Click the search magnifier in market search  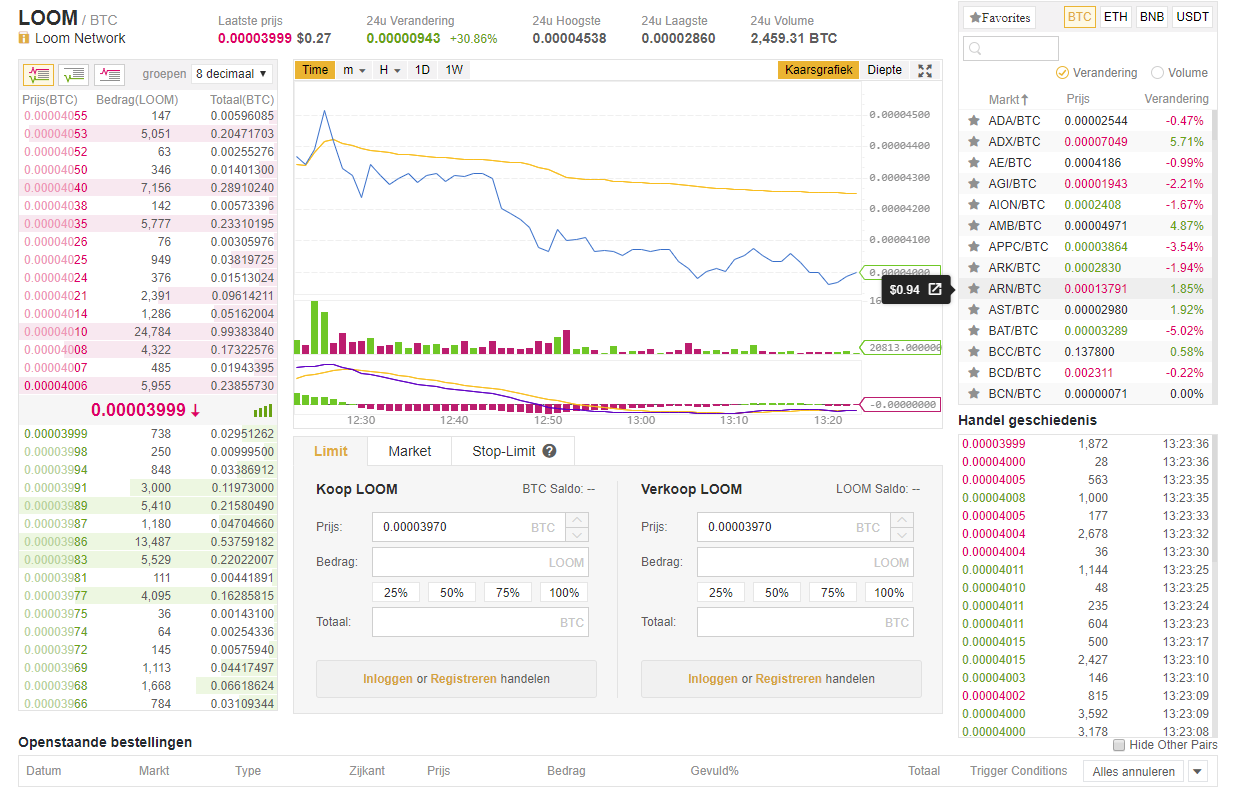[x=975, y=49]
